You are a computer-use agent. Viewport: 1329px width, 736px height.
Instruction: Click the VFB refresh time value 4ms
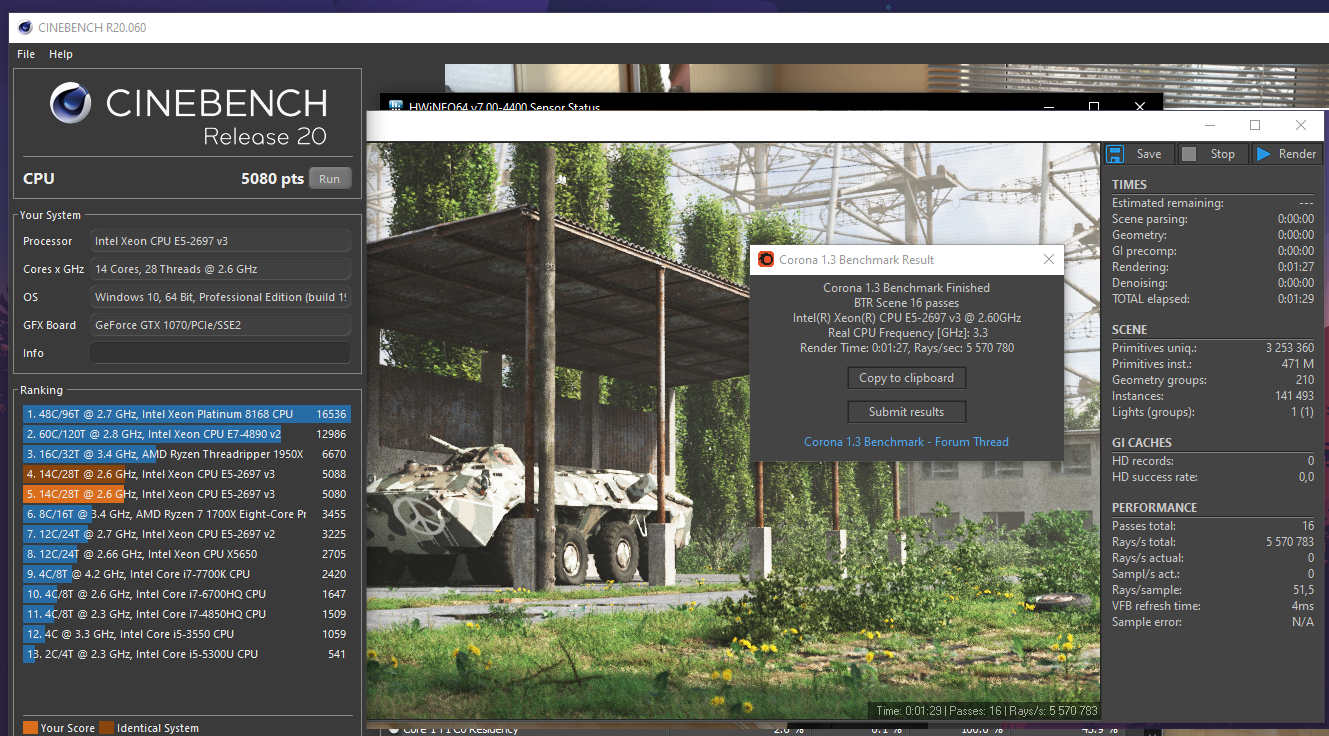[1303, 606]
